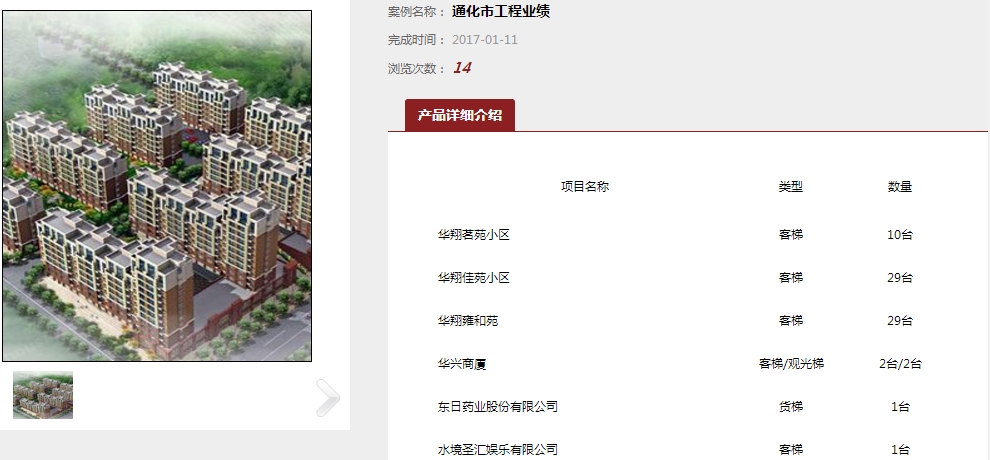Image resolution: width=990 pixels, height=460 pixels.
Task: Click the view count number 14
Action: tap(462, 68)
